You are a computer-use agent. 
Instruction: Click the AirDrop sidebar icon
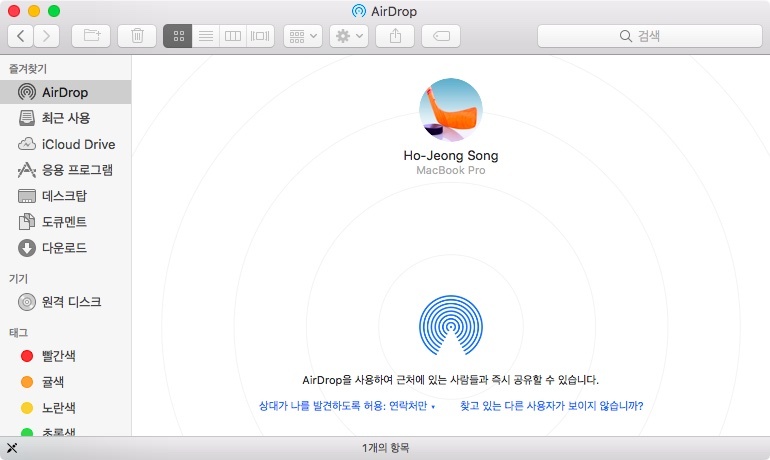(x=27, y=92)
